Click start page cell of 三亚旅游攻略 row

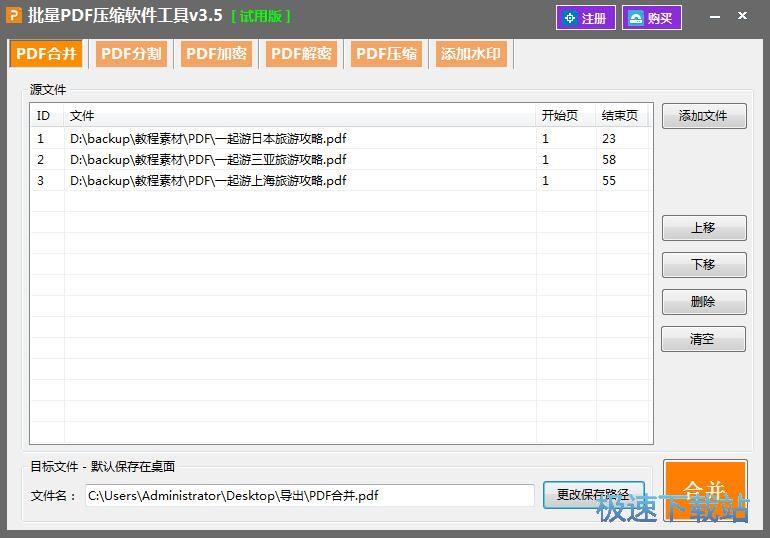566,160
